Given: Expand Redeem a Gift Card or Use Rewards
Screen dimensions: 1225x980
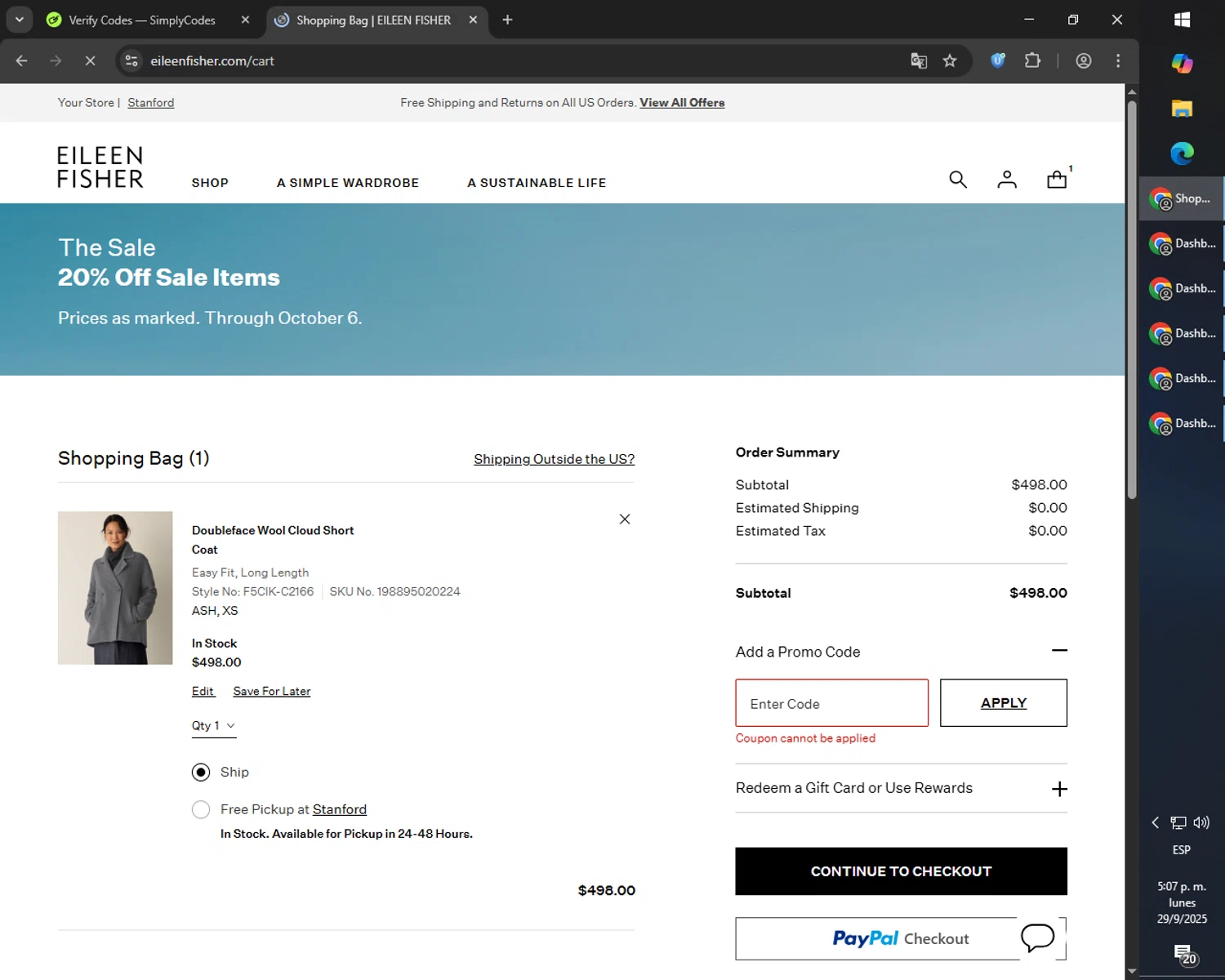Looking at the screenshot, I should [1059, 789].
